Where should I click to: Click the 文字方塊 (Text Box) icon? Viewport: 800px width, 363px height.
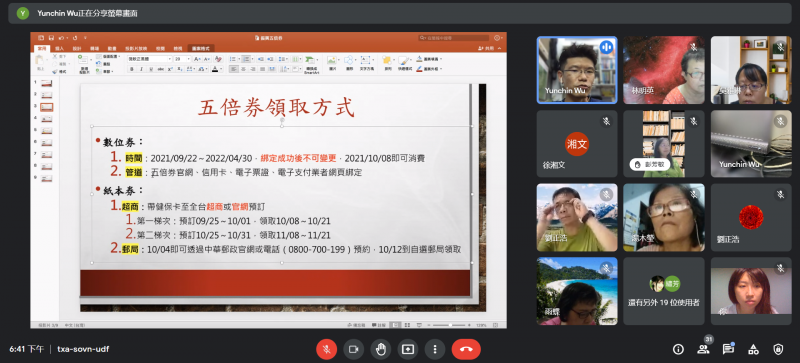click(366, 63)
